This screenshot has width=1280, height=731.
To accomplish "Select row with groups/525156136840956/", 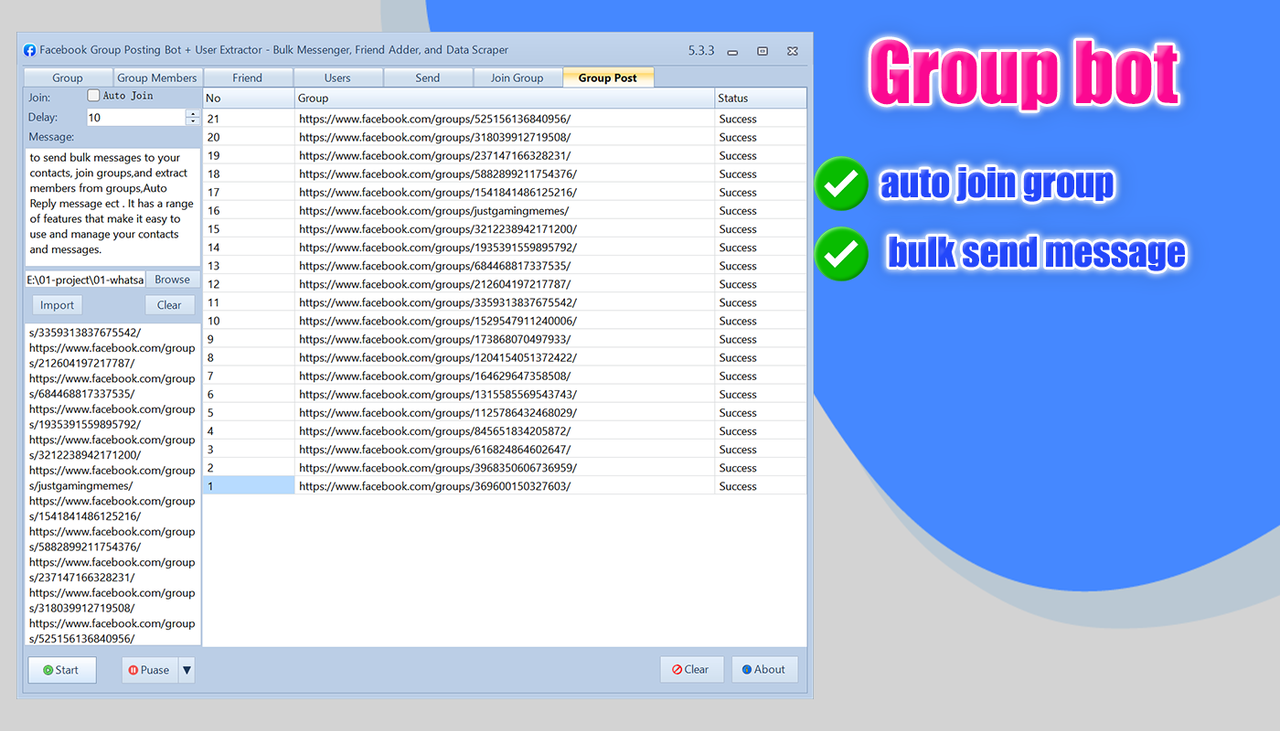I will click(x=505, y=119).
